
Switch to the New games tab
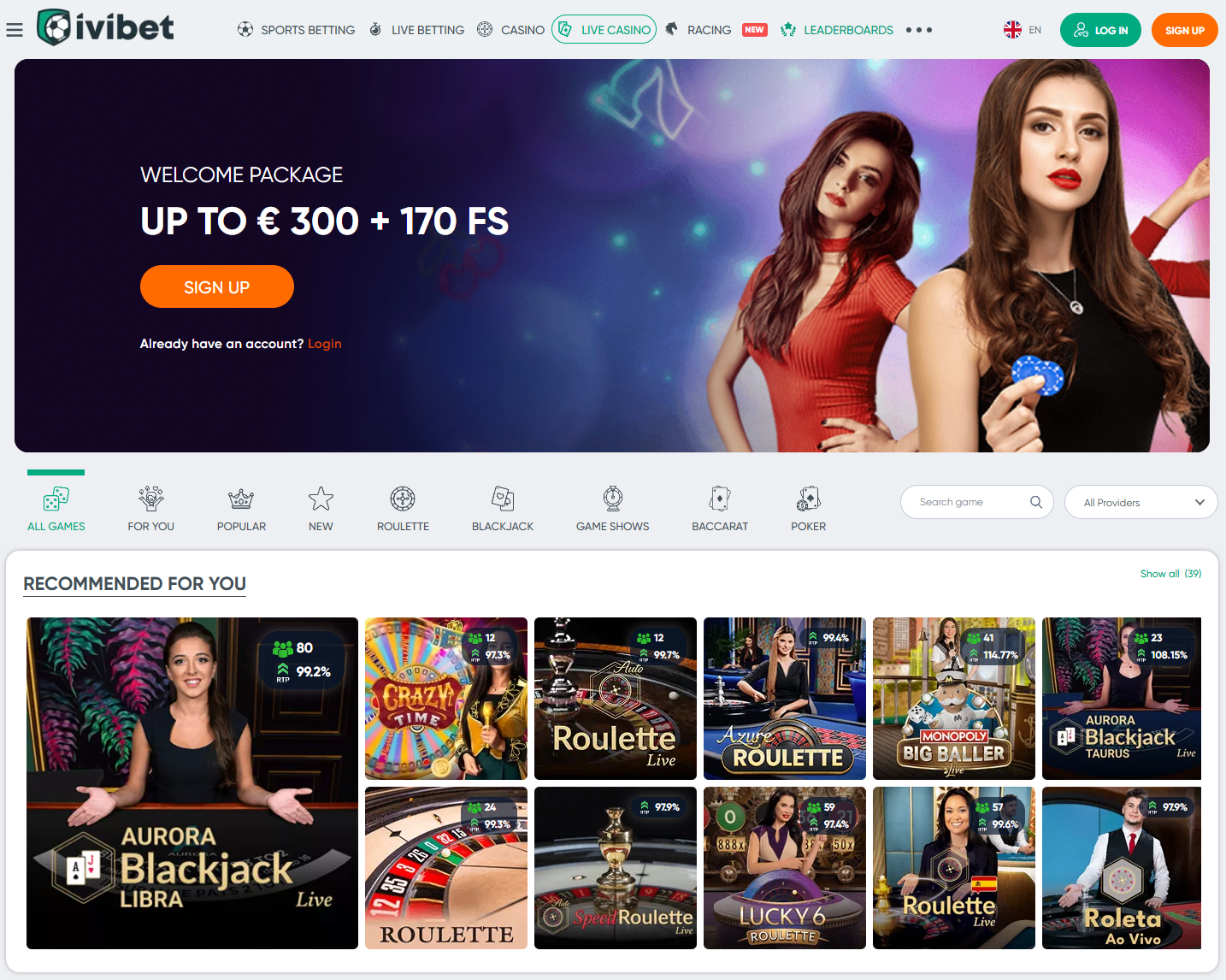pos(321,509)
